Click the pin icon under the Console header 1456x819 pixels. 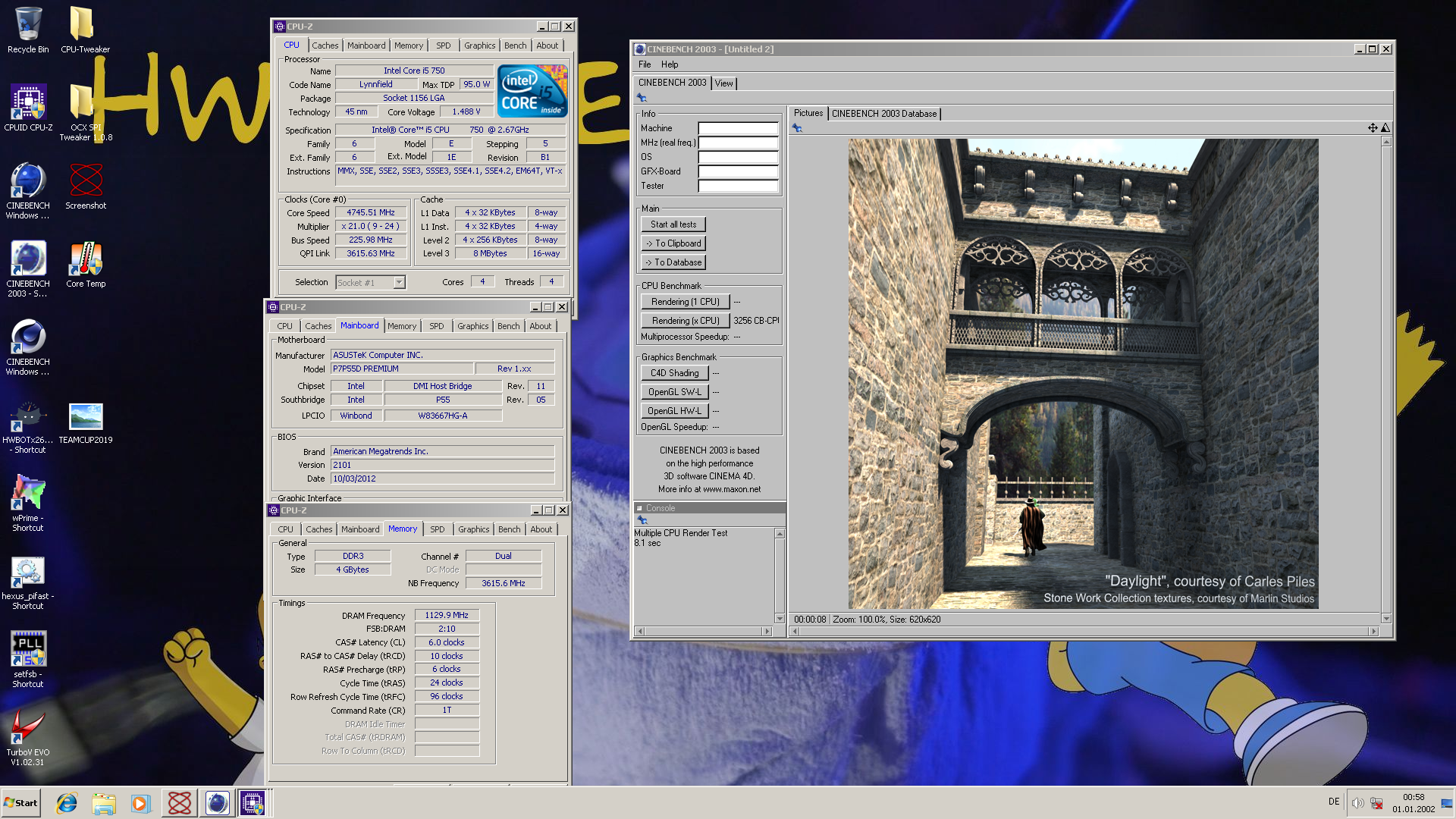pyautogui.click(x=642, y=520)
